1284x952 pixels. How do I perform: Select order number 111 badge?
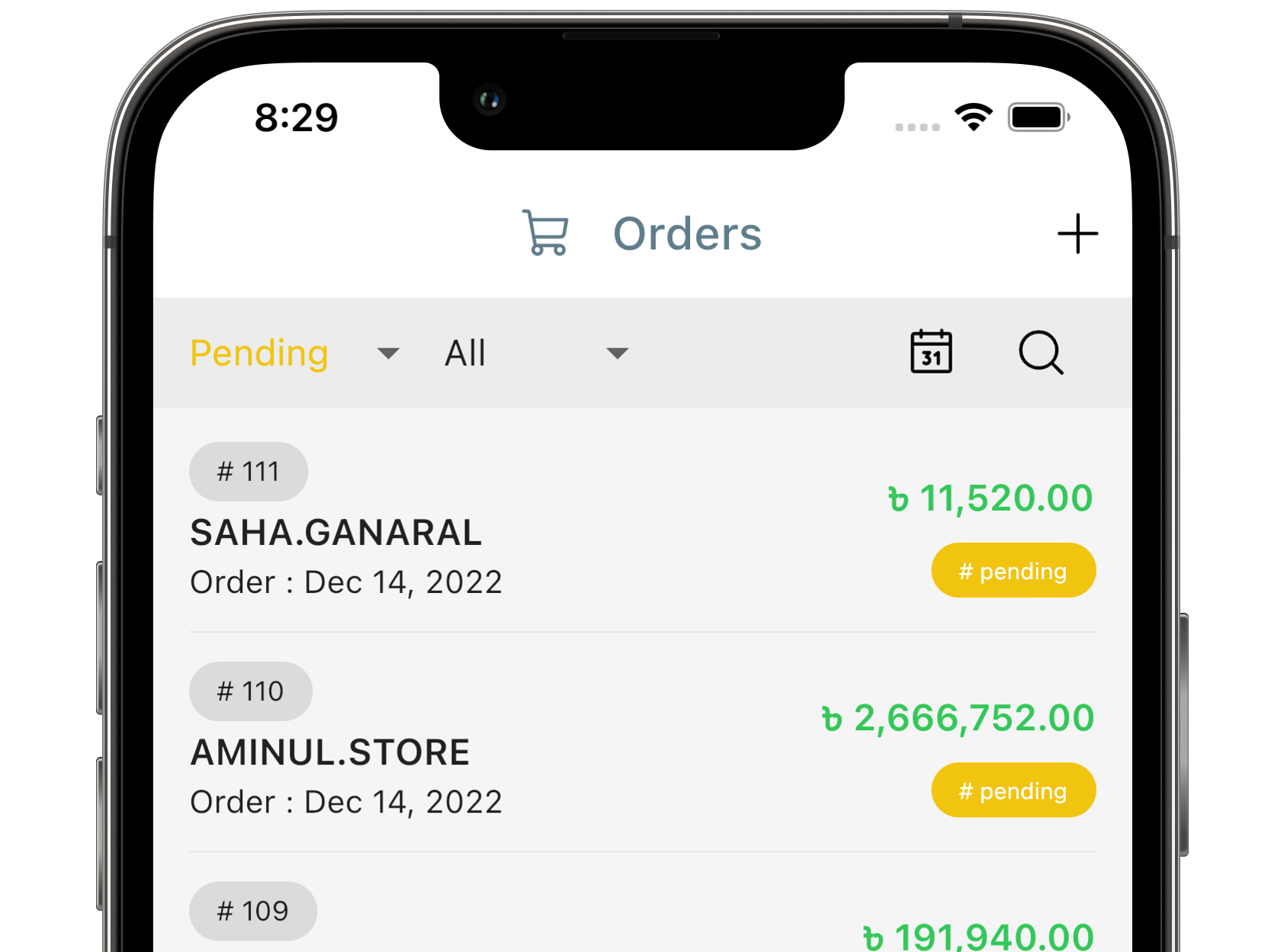coord(249,472)
